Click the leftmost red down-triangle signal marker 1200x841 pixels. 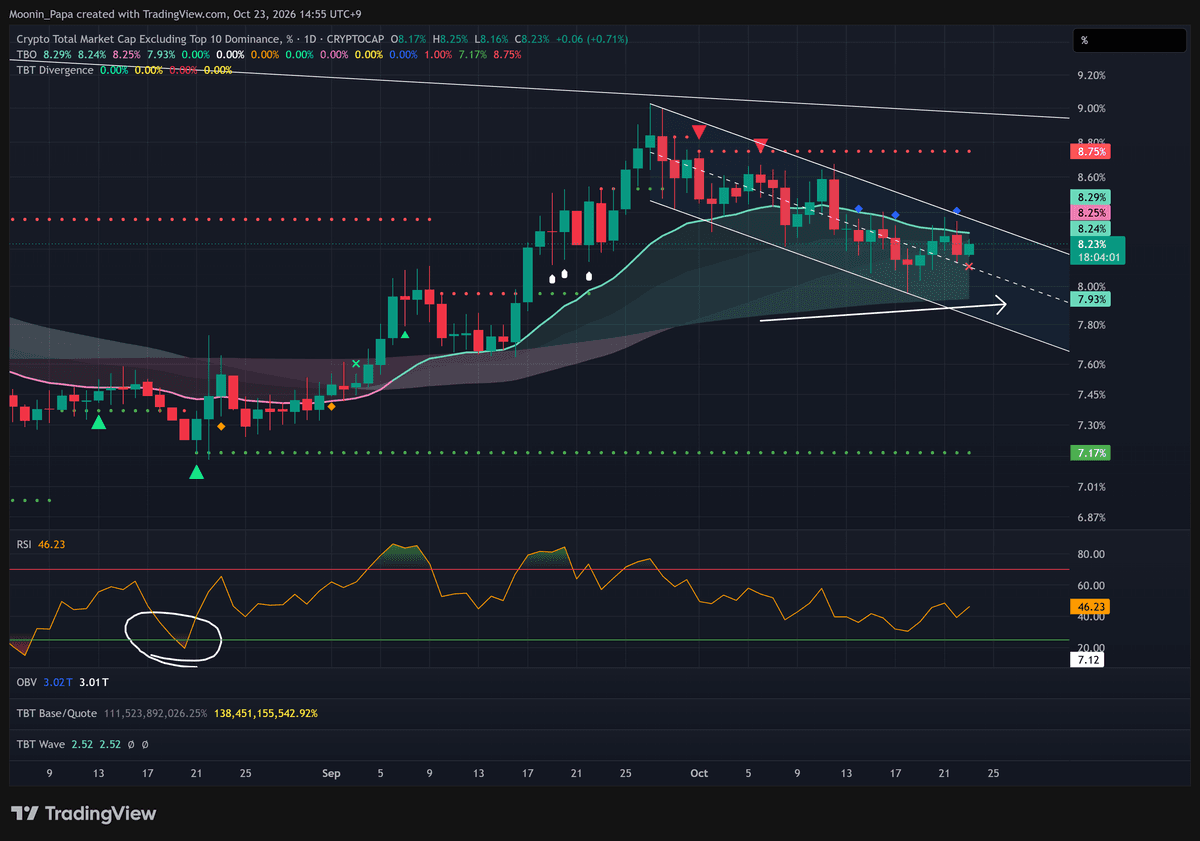pyautogui.click(x=700, y=131)
